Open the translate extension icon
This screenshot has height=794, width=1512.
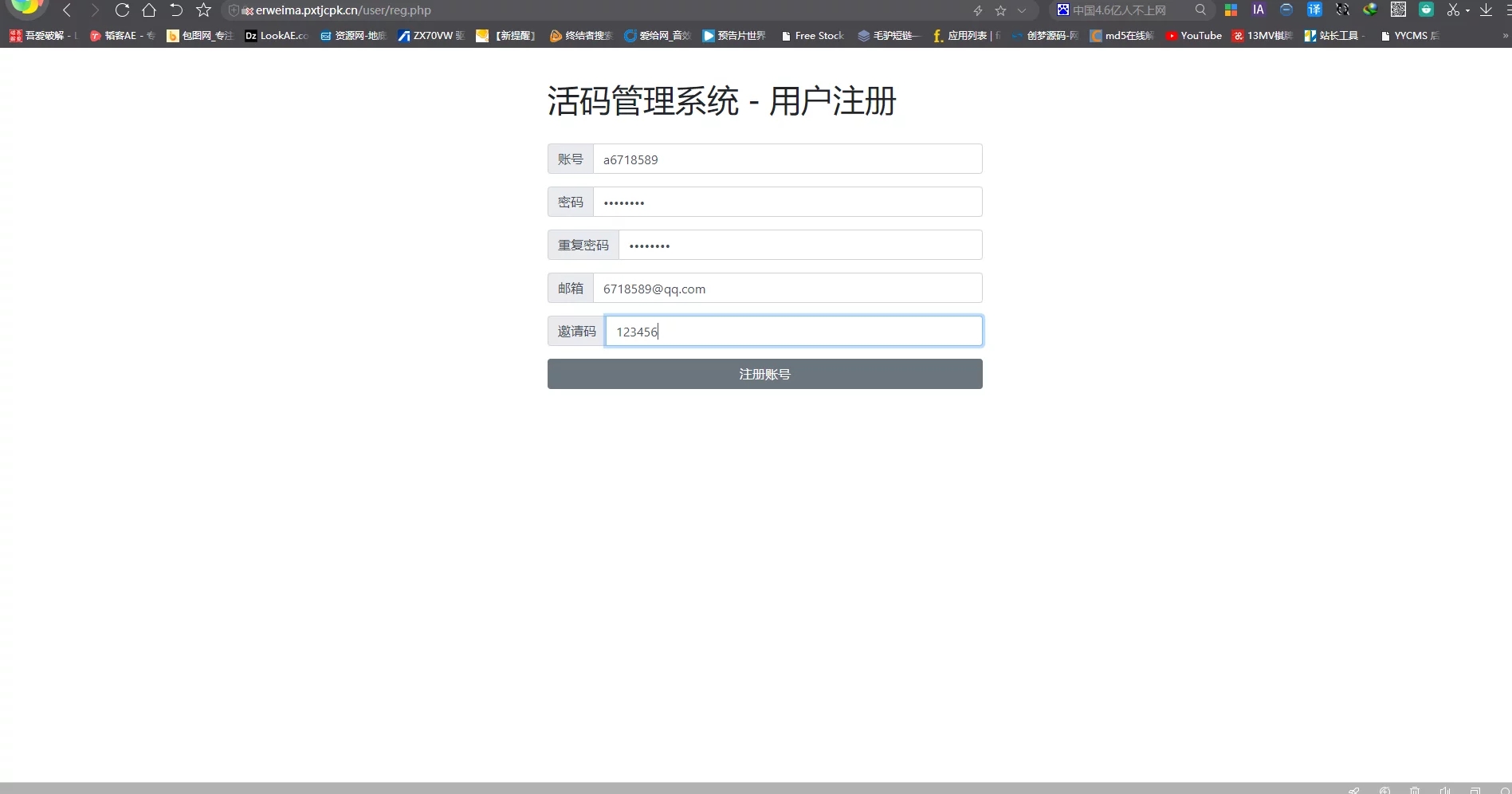tap(1314, 10)
